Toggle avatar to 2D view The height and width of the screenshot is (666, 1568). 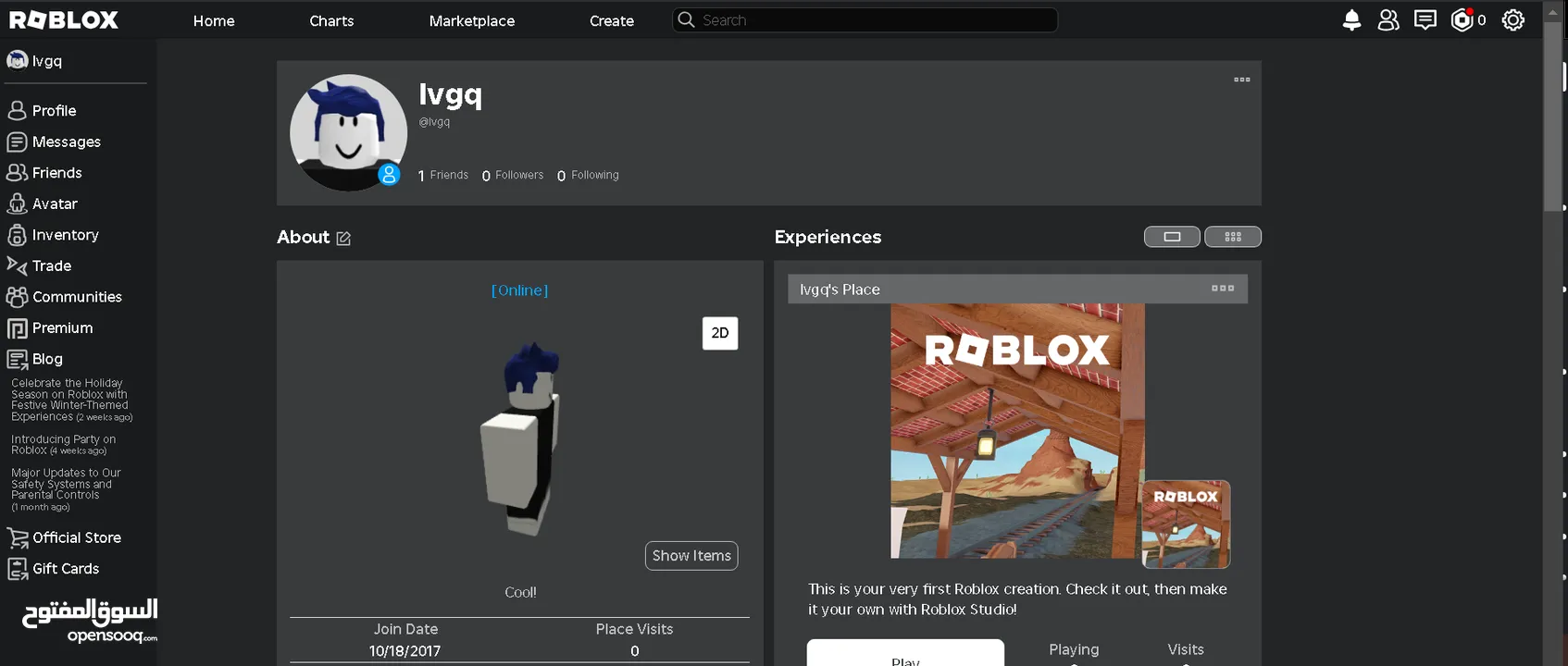pos(720,333)
